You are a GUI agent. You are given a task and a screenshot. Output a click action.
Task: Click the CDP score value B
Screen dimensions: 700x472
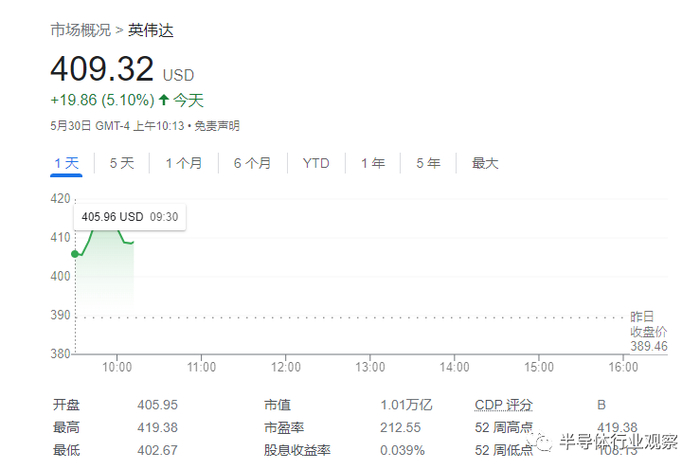click(x=601, y=405)
